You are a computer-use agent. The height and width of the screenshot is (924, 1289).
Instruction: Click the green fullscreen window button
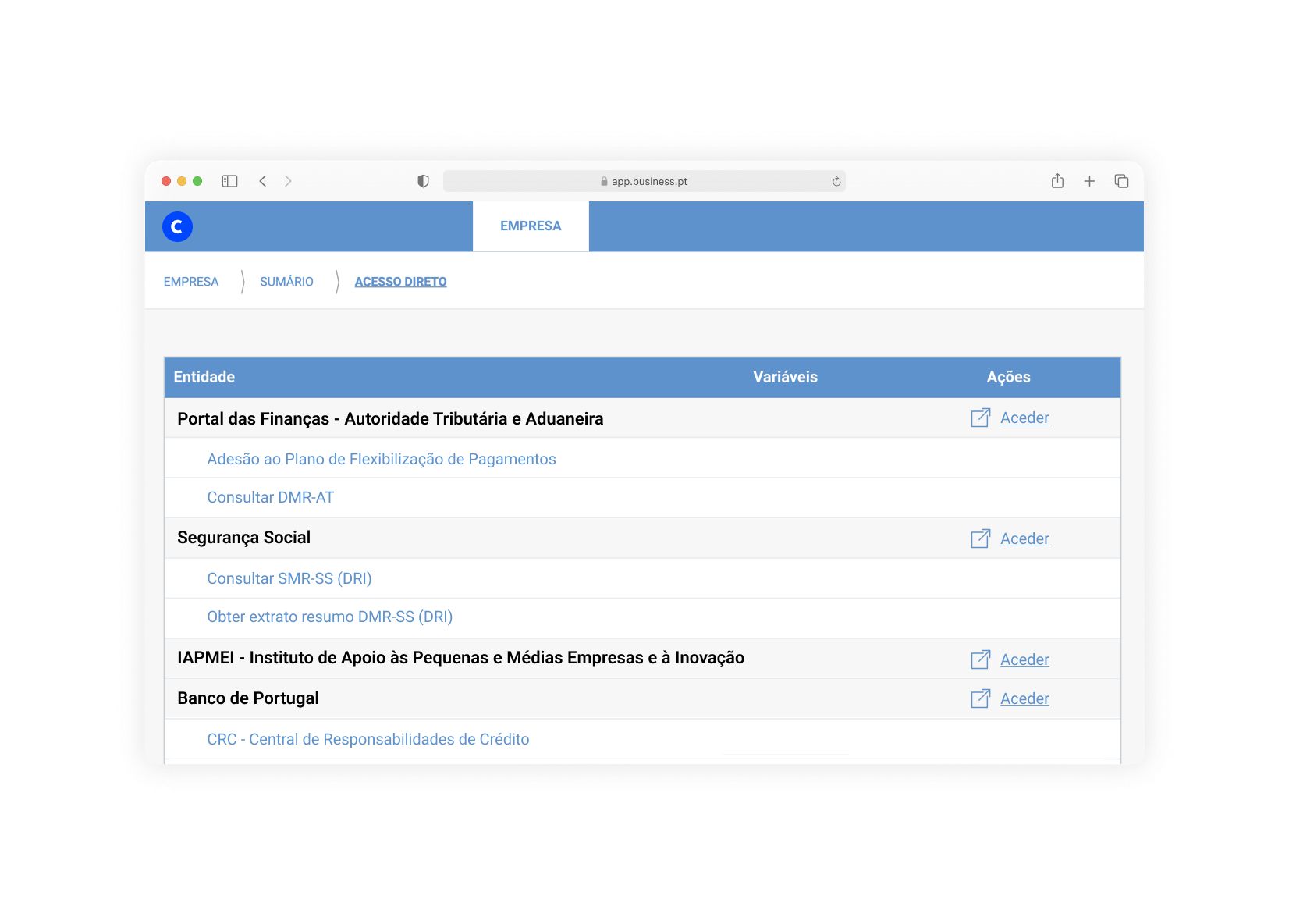(197, 181)
